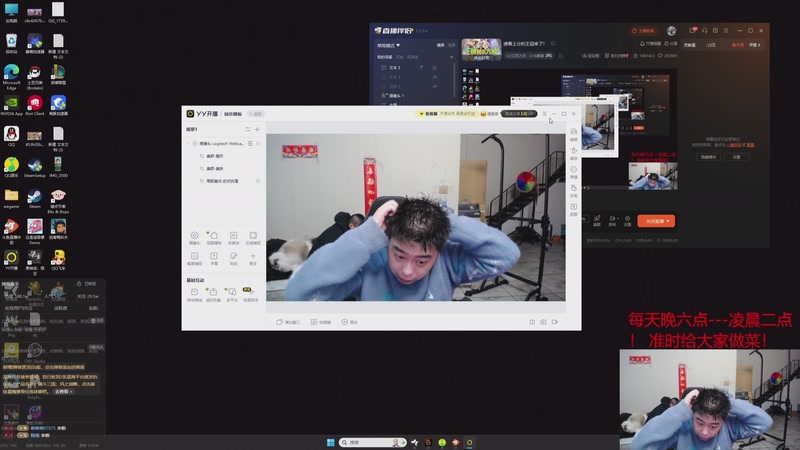The width and height of the screenshot is (800, 450).
Task: Pop out the YY开播 preview window
Action: (x=288, y=322)
